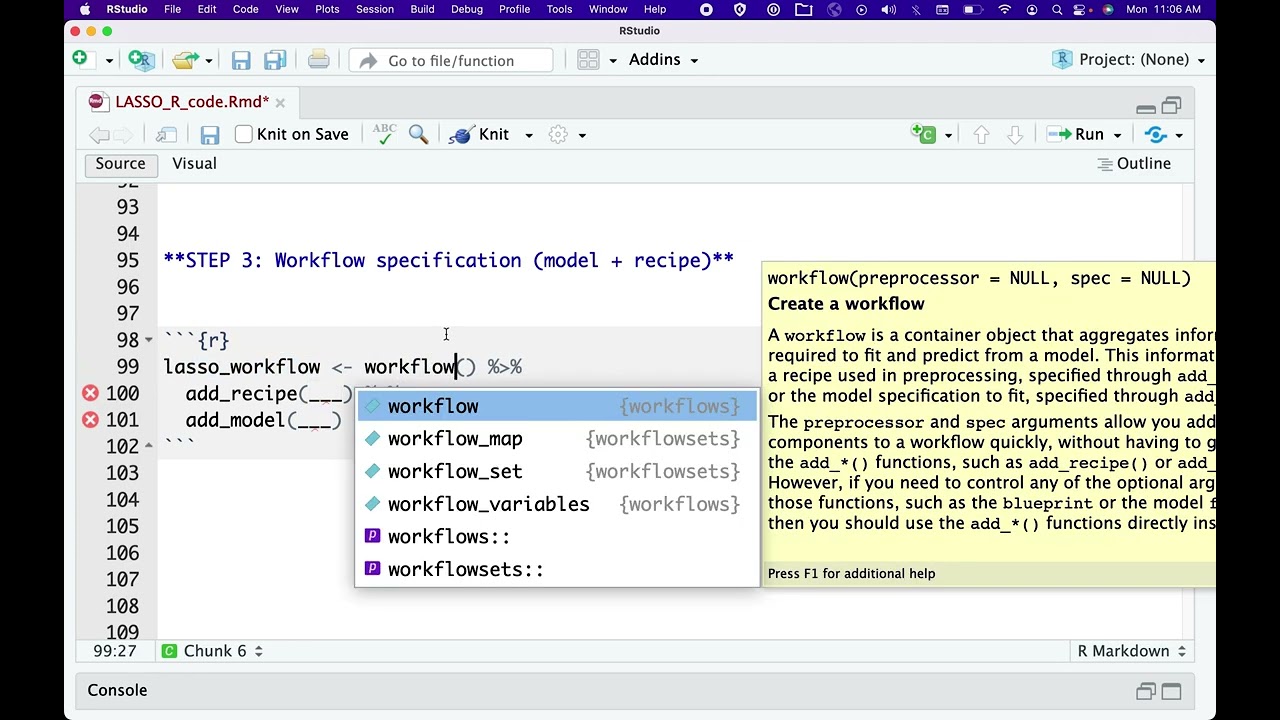Click the Go to next chunk arrow
Screen dimensions: 1280x720
[1014, 135]
